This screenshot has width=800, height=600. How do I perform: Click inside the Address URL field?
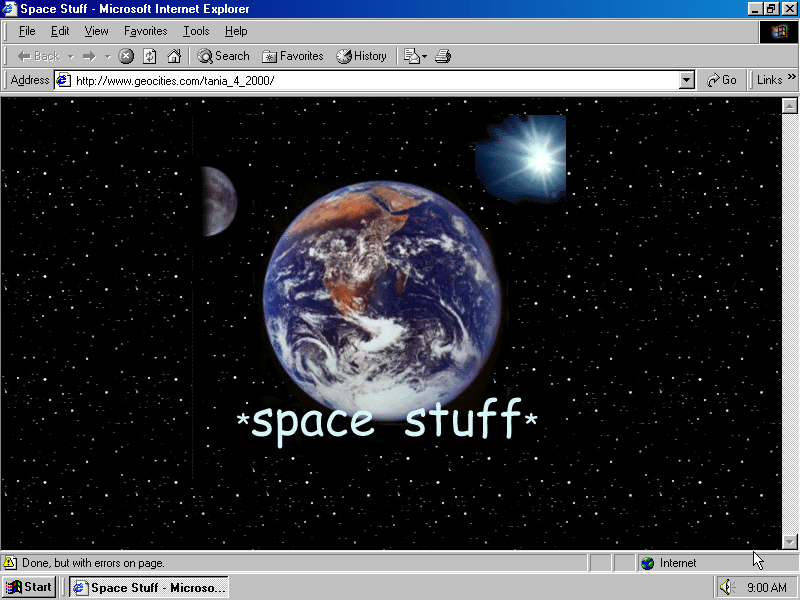370,80
